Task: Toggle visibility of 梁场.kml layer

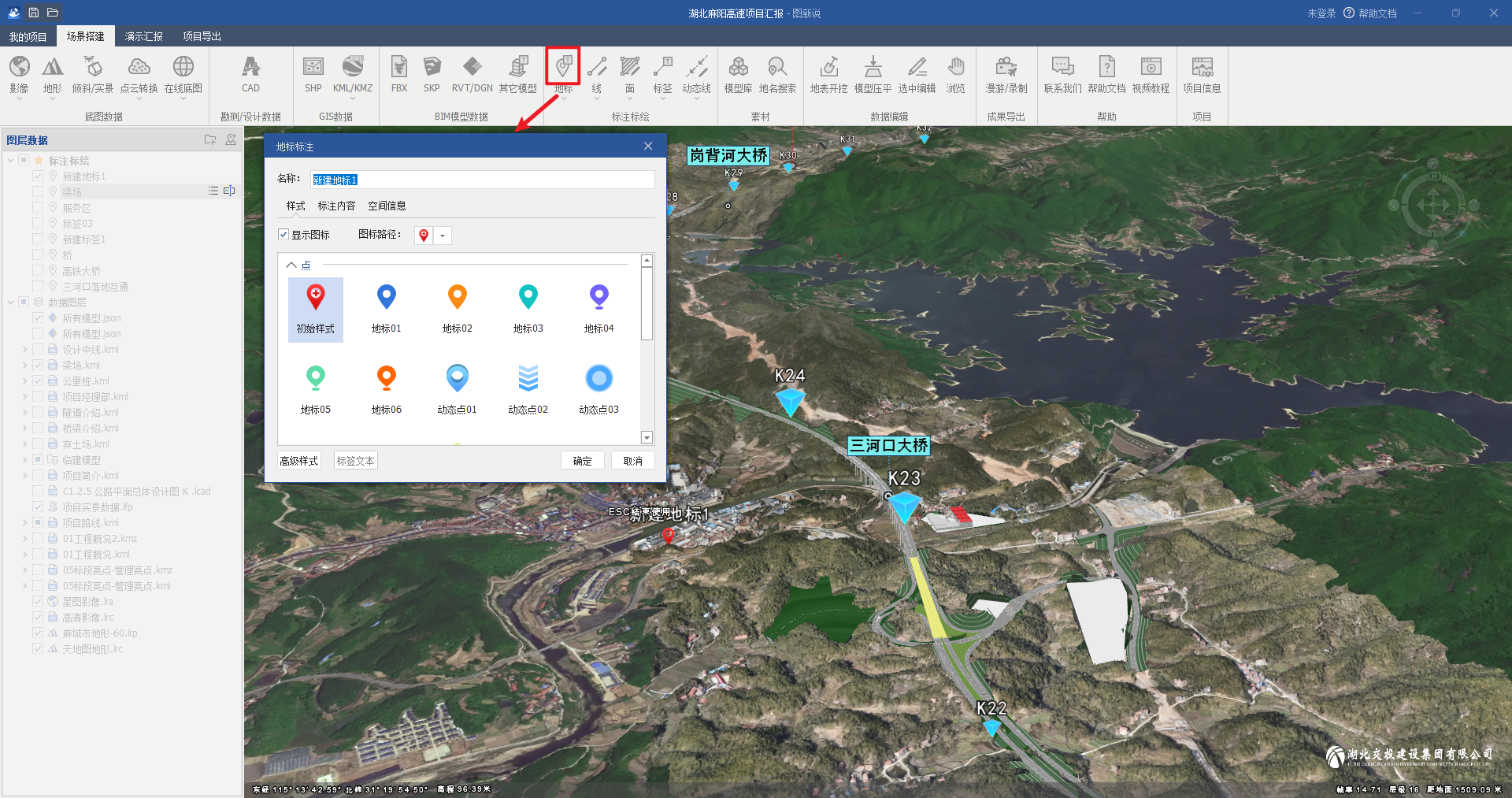Action: click(38, 366)
